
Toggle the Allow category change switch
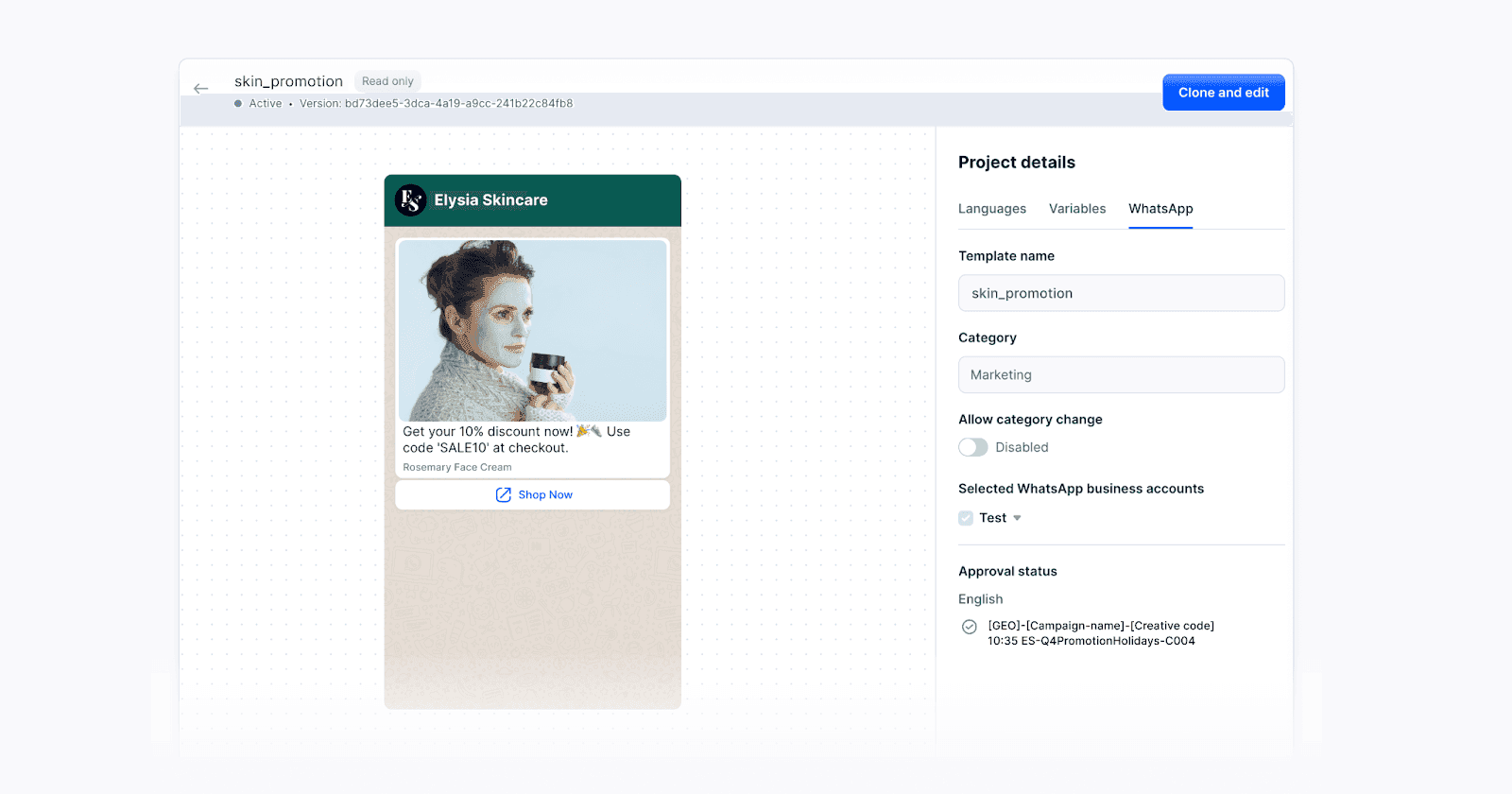point(973,447)
